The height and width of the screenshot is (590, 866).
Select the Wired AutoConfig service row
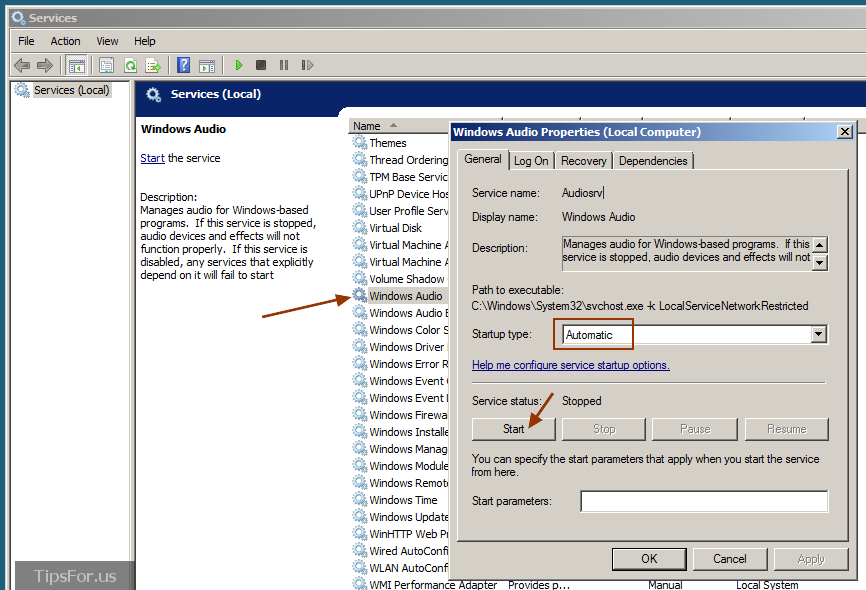pos(400,551)
